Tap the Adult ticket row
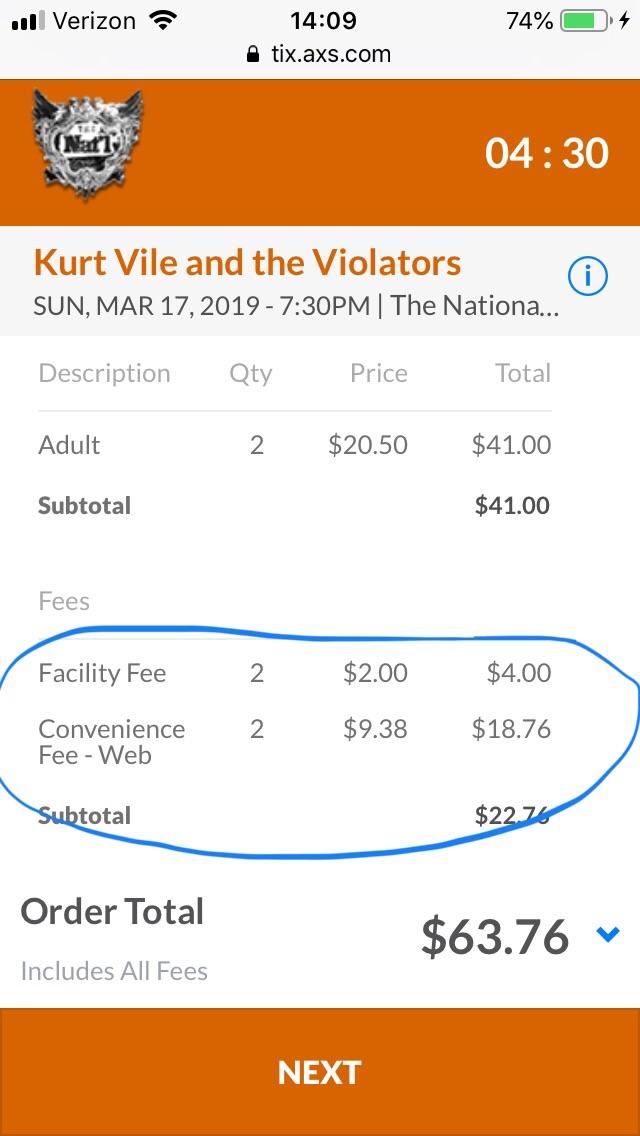 pyautogui.click(x=69, y=445)
